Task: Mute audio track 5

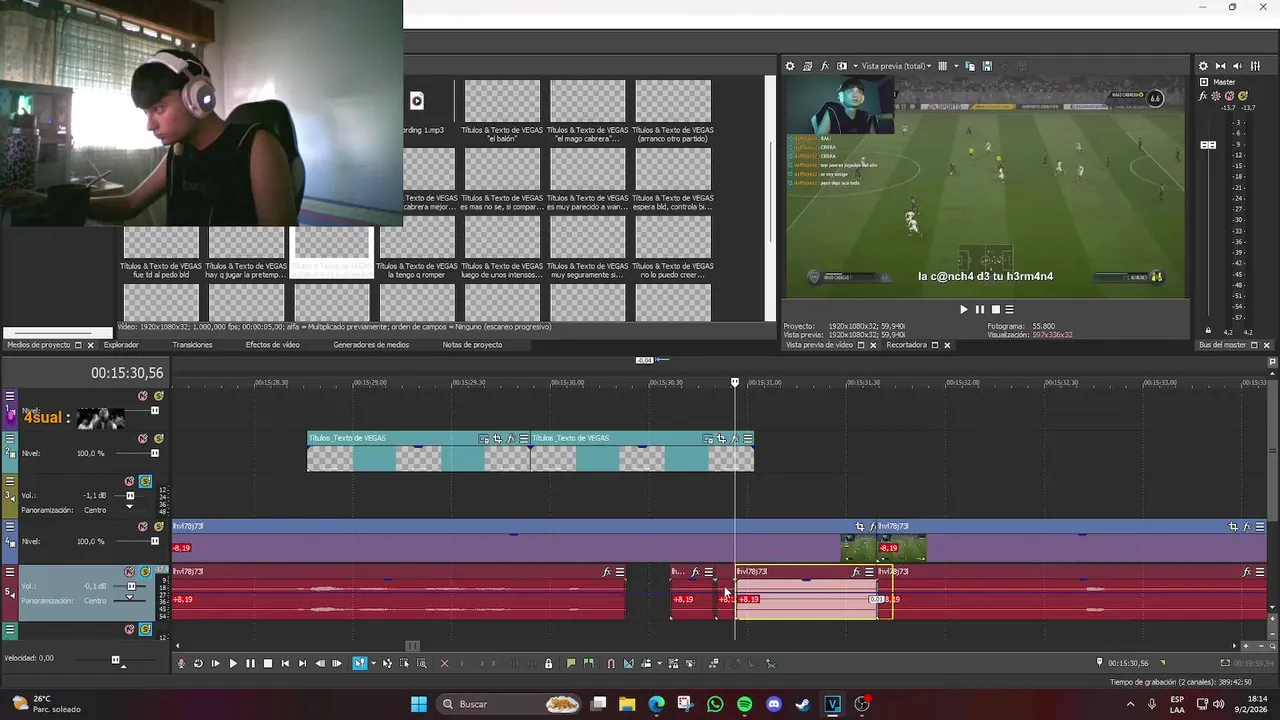Action: pos(129,572)
